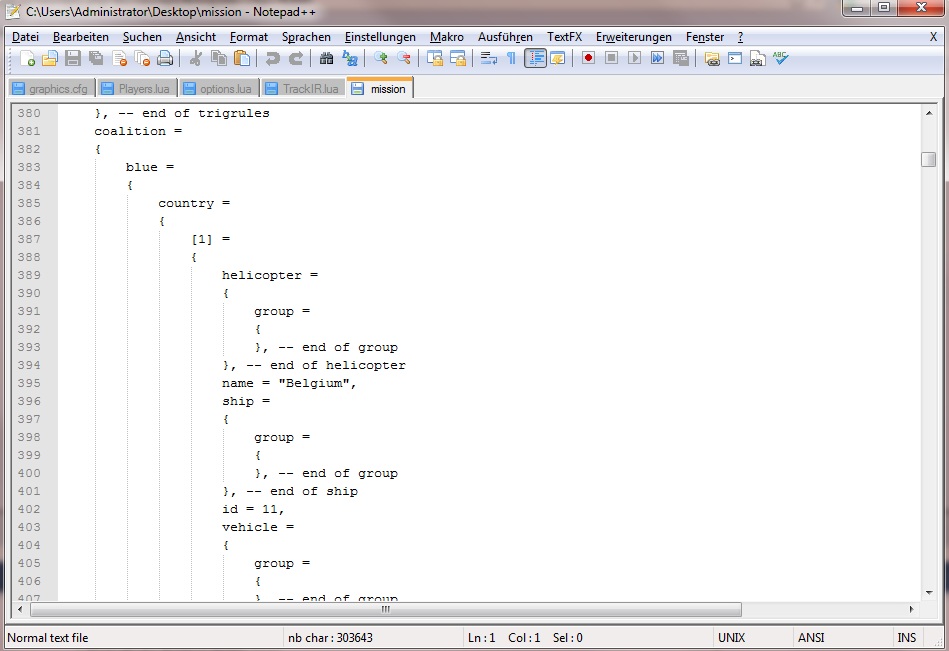
Task: Print the document via printer icon
Action: pyautogui.click(x=165, y=58)
